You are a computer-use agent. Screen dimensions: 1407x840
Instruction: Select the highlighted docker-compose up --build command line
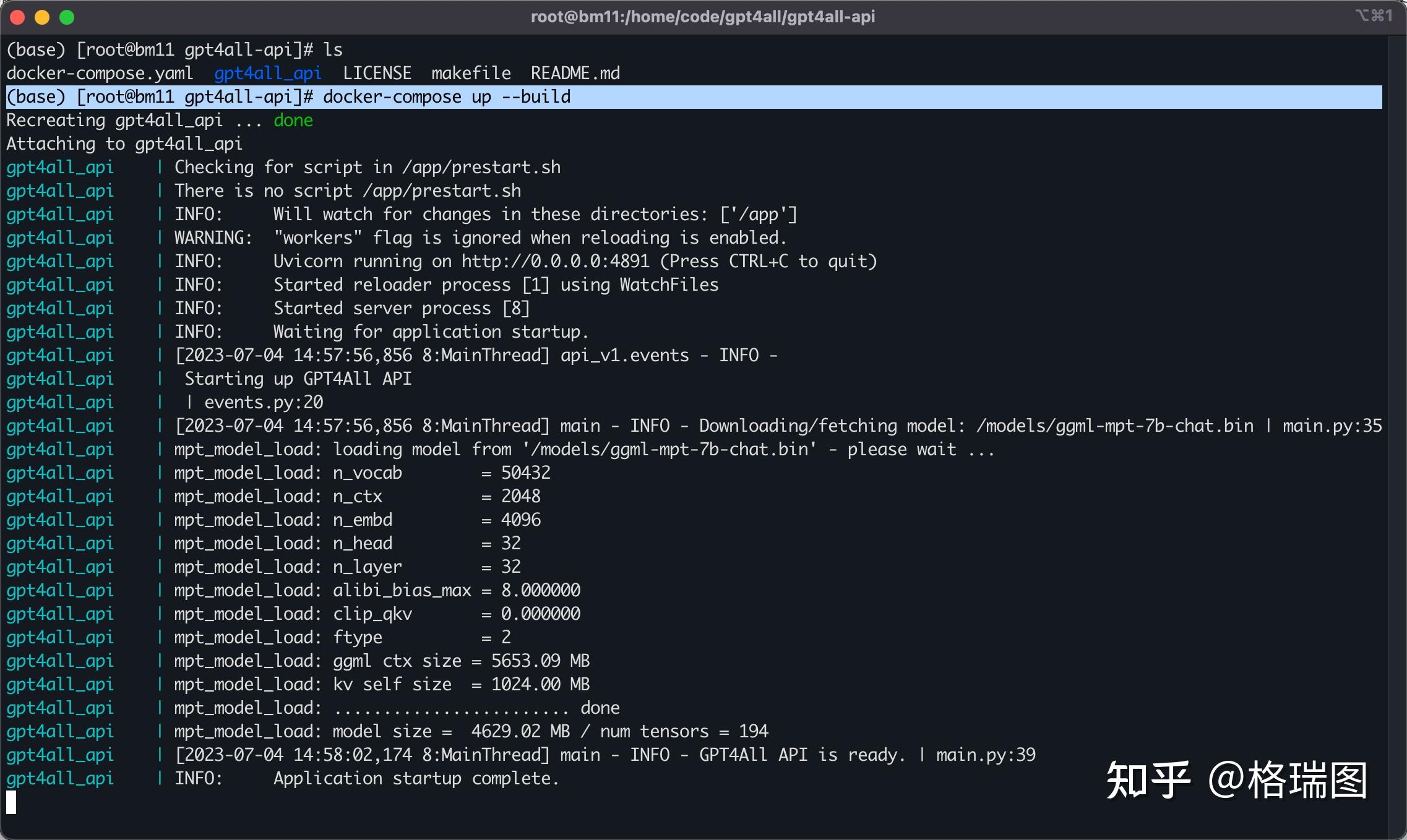point(447,96)
